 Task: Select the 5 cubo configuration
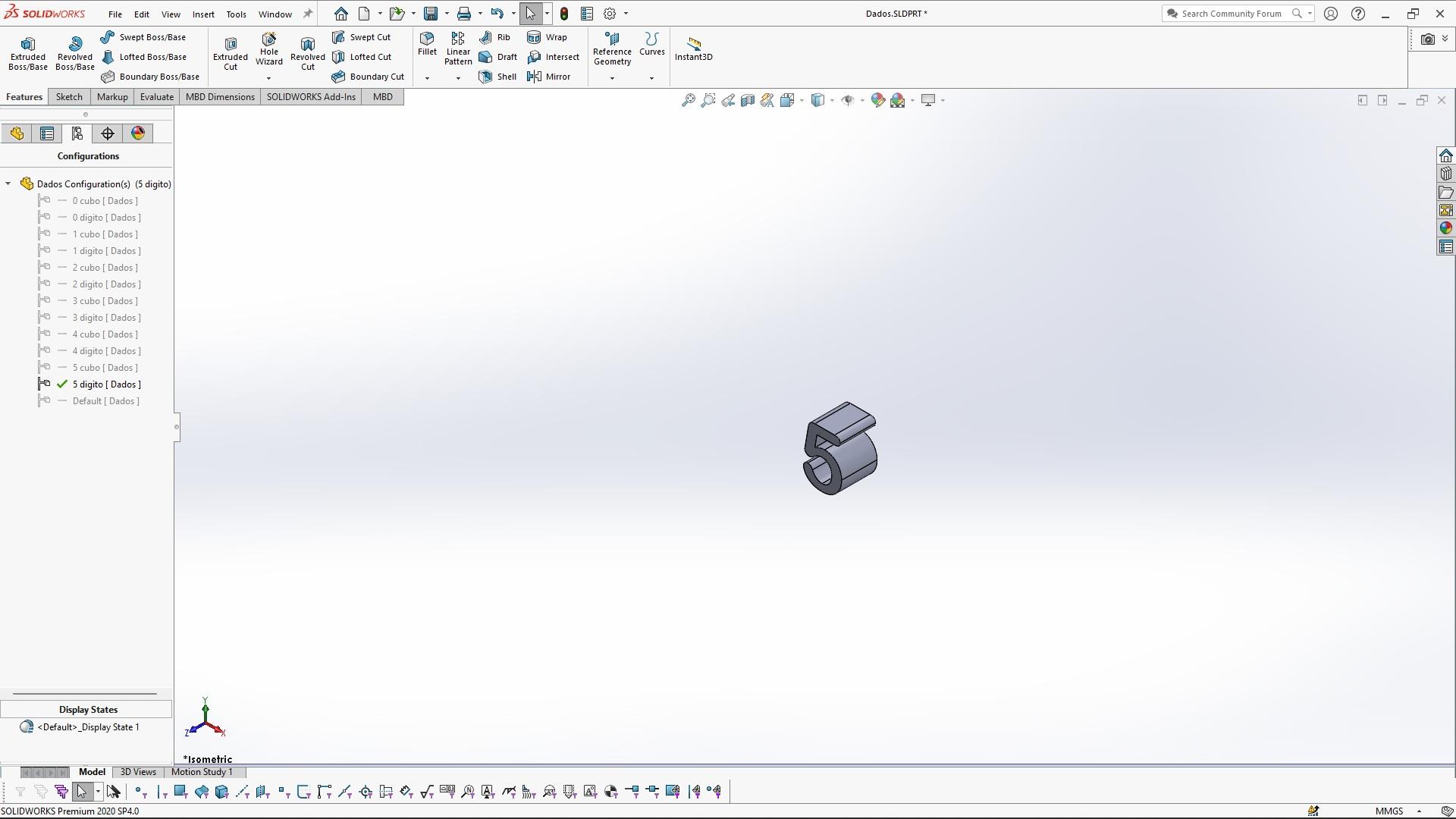(105, 368)
